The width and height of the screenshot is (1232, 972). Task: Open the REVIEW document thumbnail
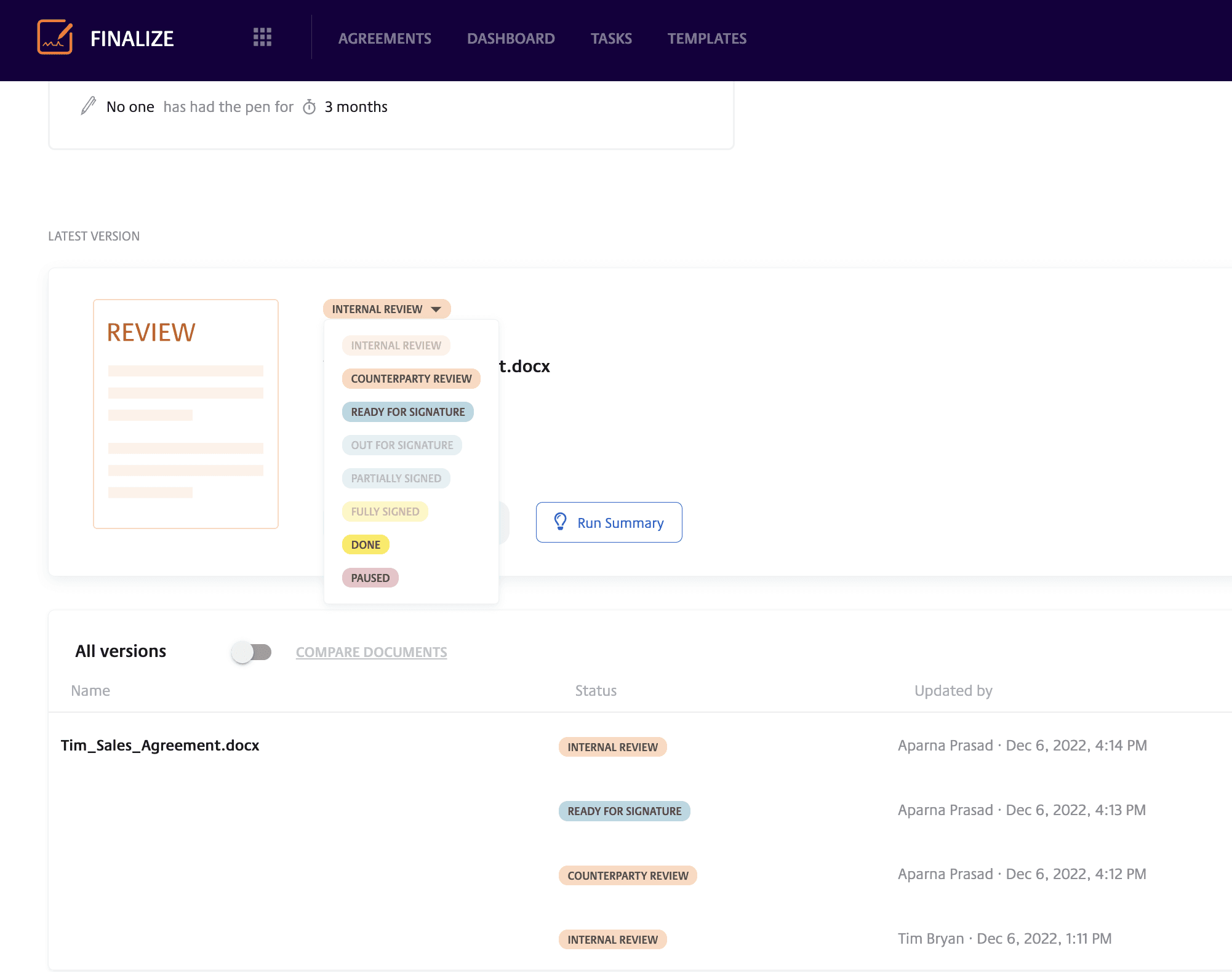pyautogui.click(x=186, y=414)
